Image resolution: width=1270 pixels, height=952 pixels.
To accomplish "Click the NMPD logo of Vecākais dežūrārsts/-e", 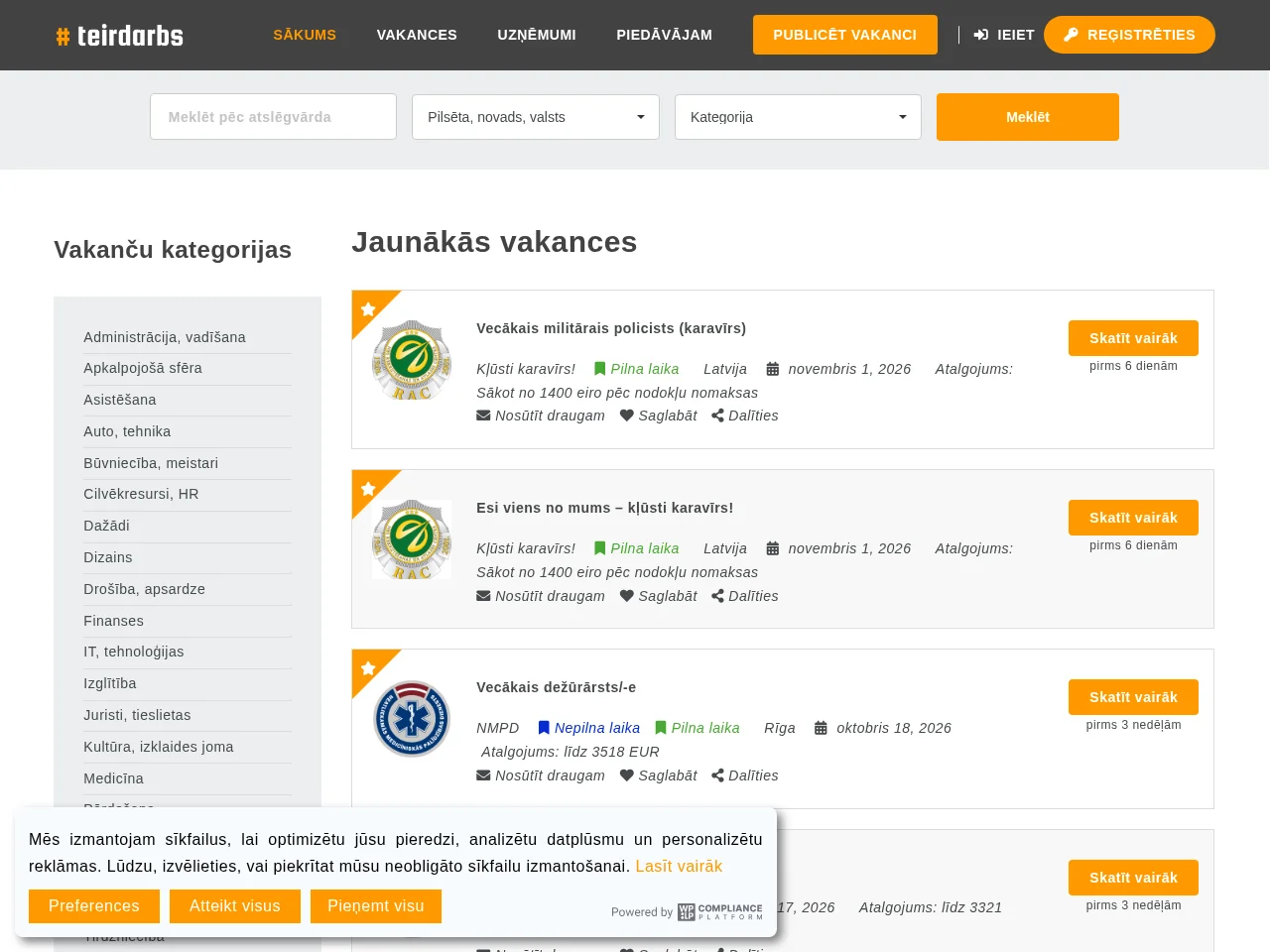I will point(412,719).
